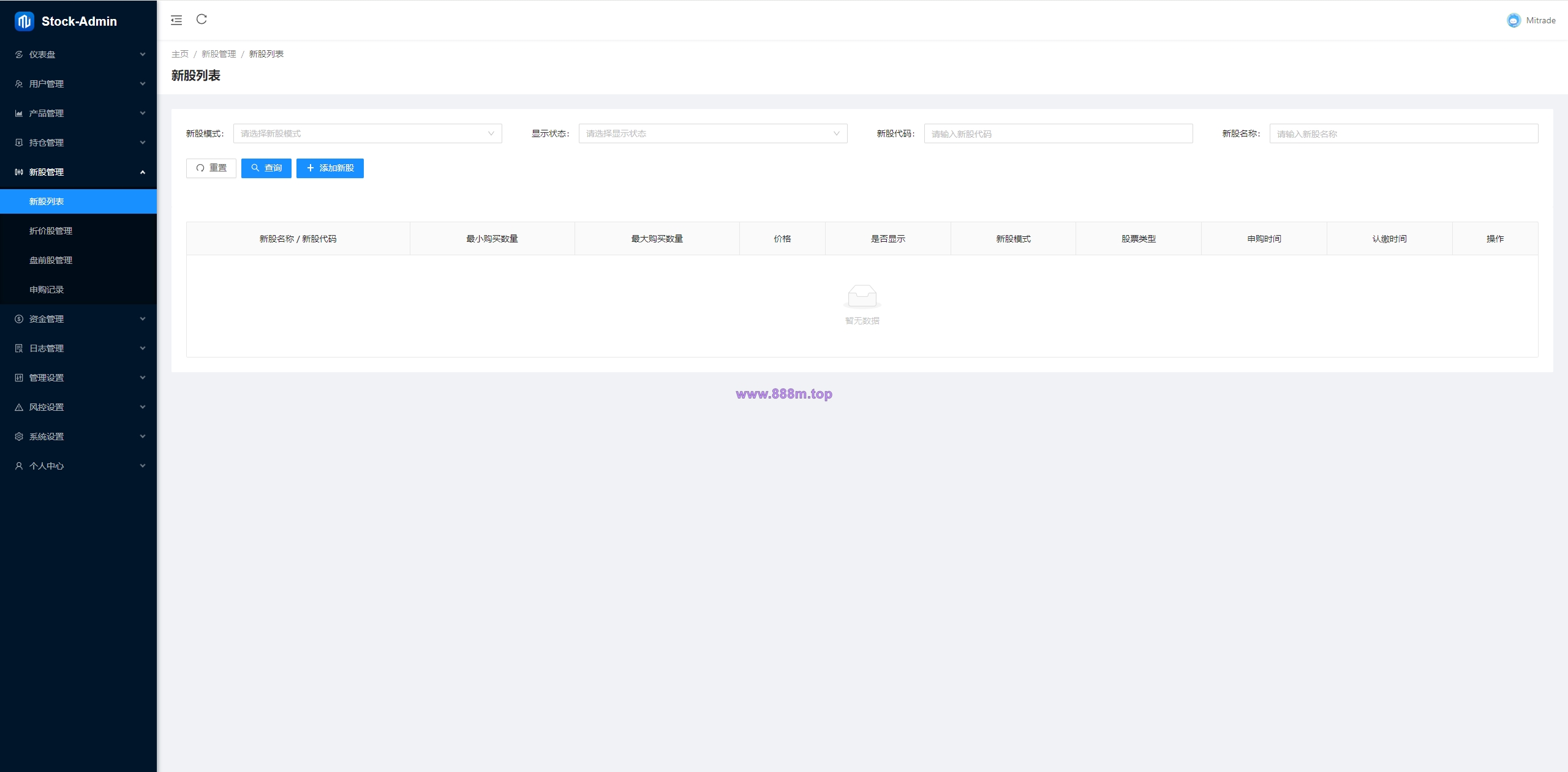This screenshot has height=772, width=1568.
Task: Expand the 持仓管理 menu chevron
Action: [143, 143]
